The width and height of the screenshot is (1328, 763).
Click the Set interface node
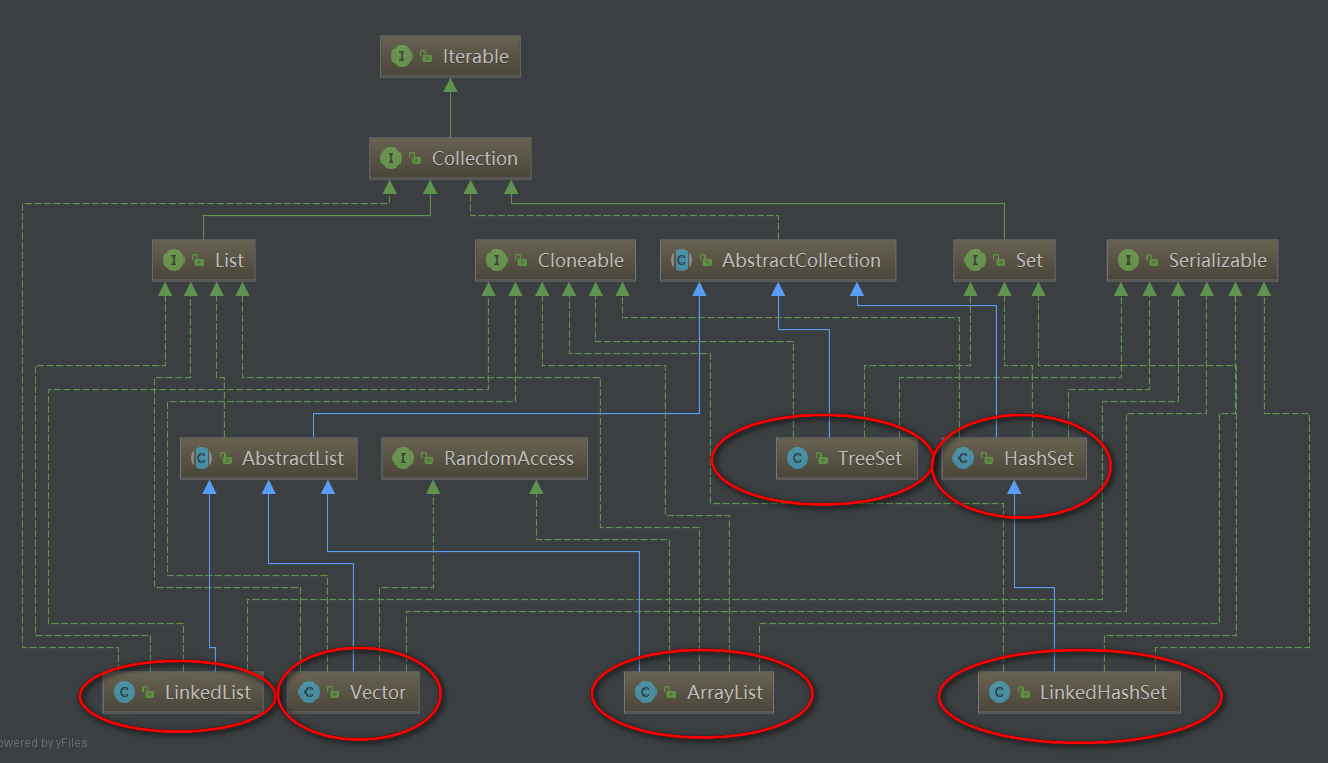coord(1004,261)
